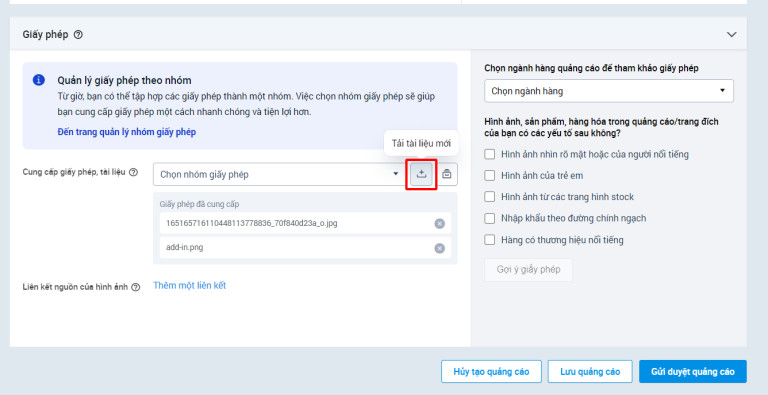The height and width of the screenshot is (395, 768).
Task: Click Gửi duyệt quảng cáo button
Action: tap(693, 371)
